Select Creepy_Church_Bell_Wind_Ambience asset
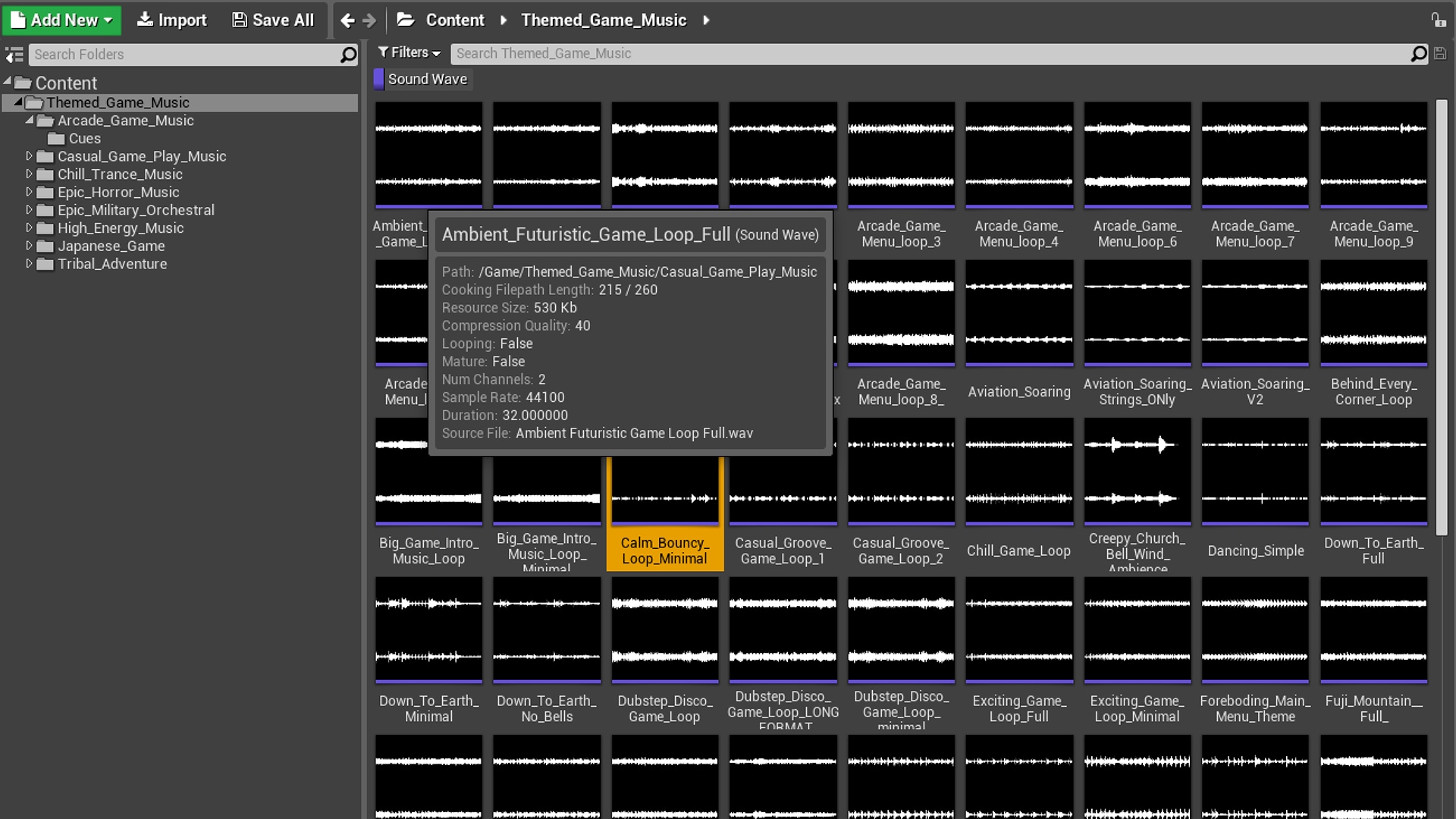1456x819 pixels. (1137, 493)
